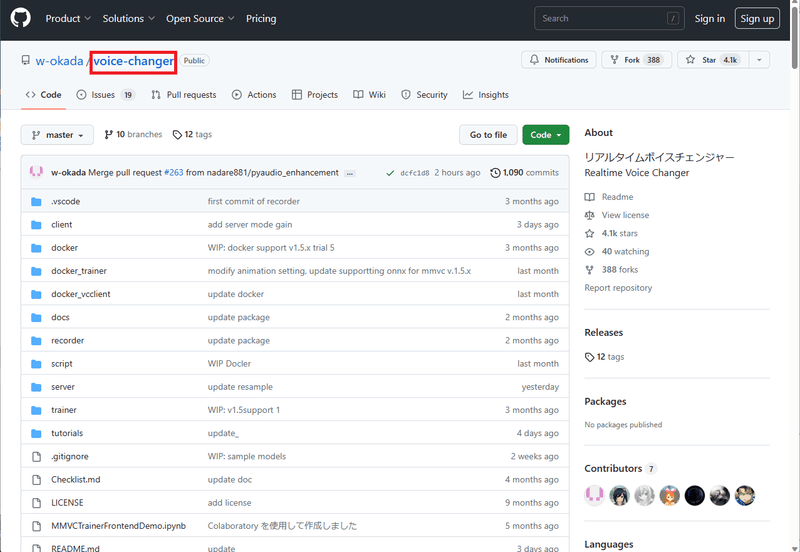800x552 pixels.
Task: View the 4.1k stars link
Action: tap(611, 233)
